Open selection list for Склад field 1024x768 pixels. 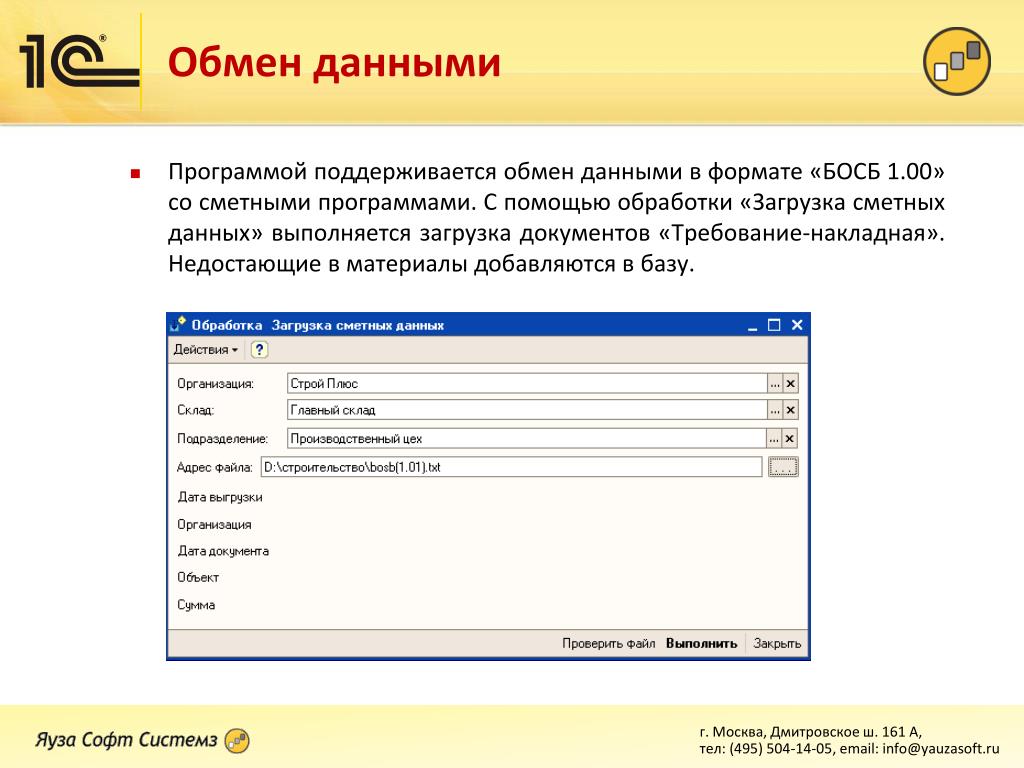(x=775, y=410)
